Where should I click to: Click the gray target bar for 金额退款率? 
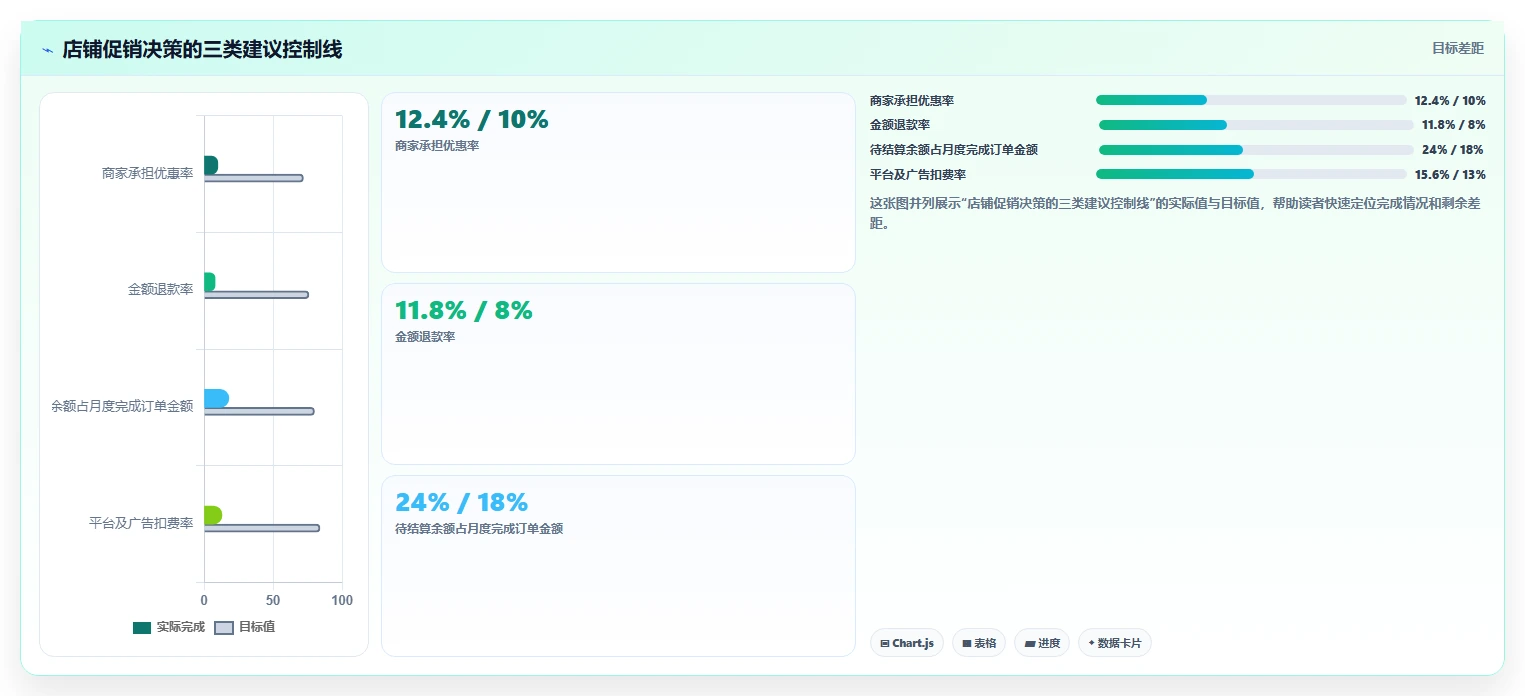tap(256, 295)
